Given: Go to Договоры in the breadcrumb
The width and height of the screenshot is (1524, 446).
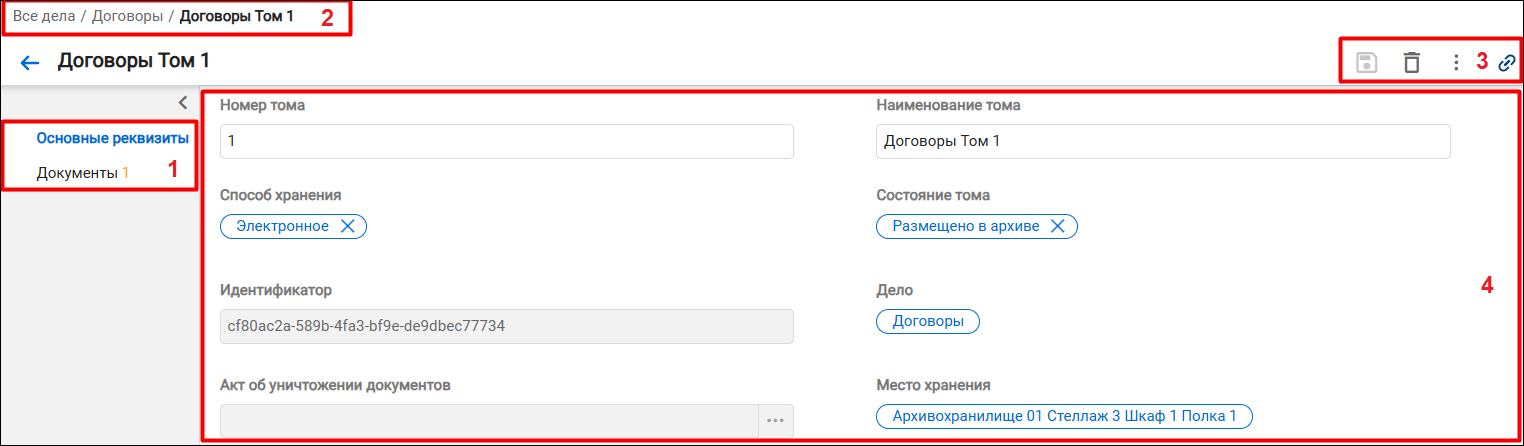Looking at the screenshot, I should (x=127, y=17).
